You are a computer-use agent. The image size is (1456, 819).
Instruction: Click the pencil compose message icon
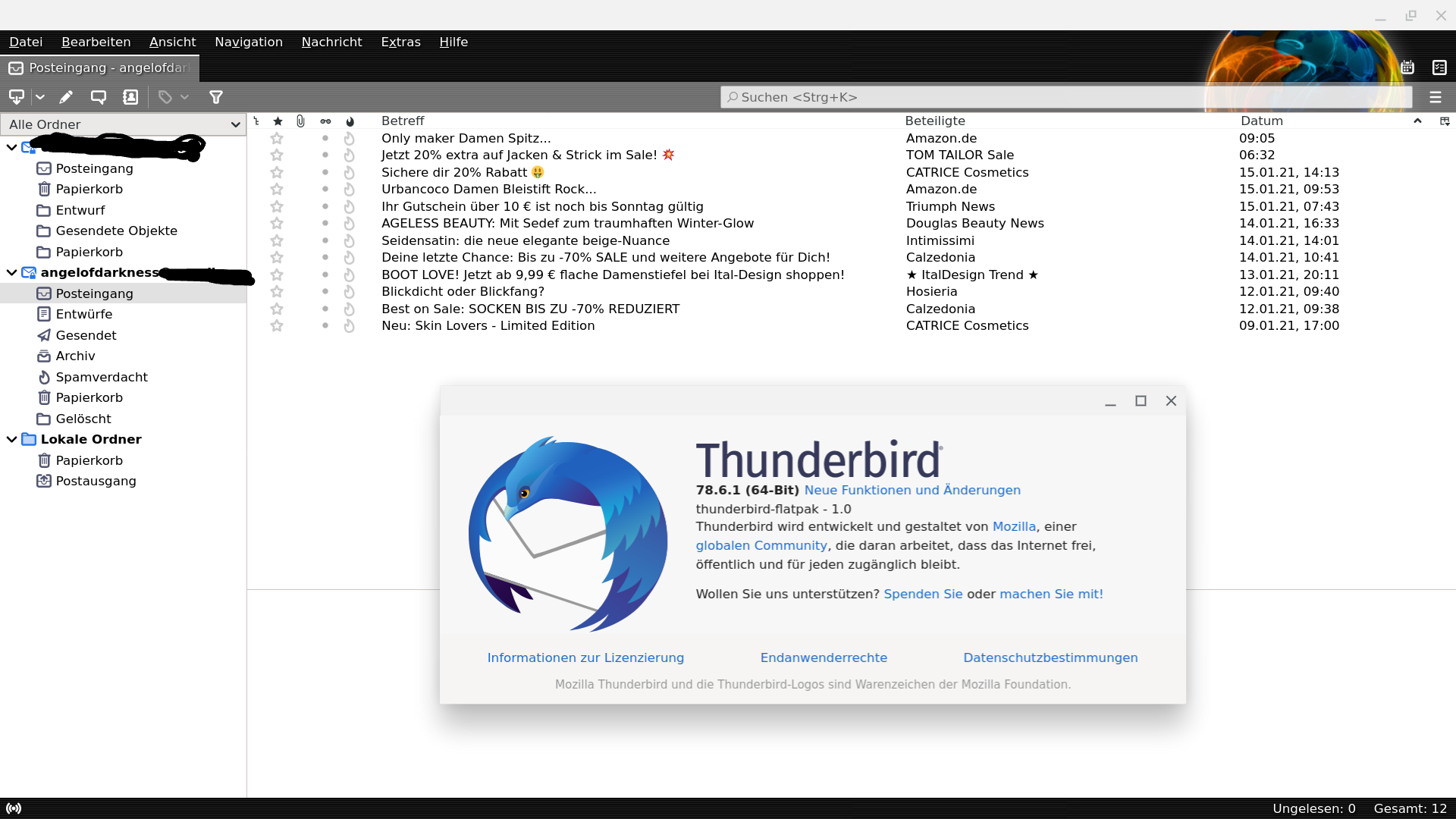[x=66, y=97]
